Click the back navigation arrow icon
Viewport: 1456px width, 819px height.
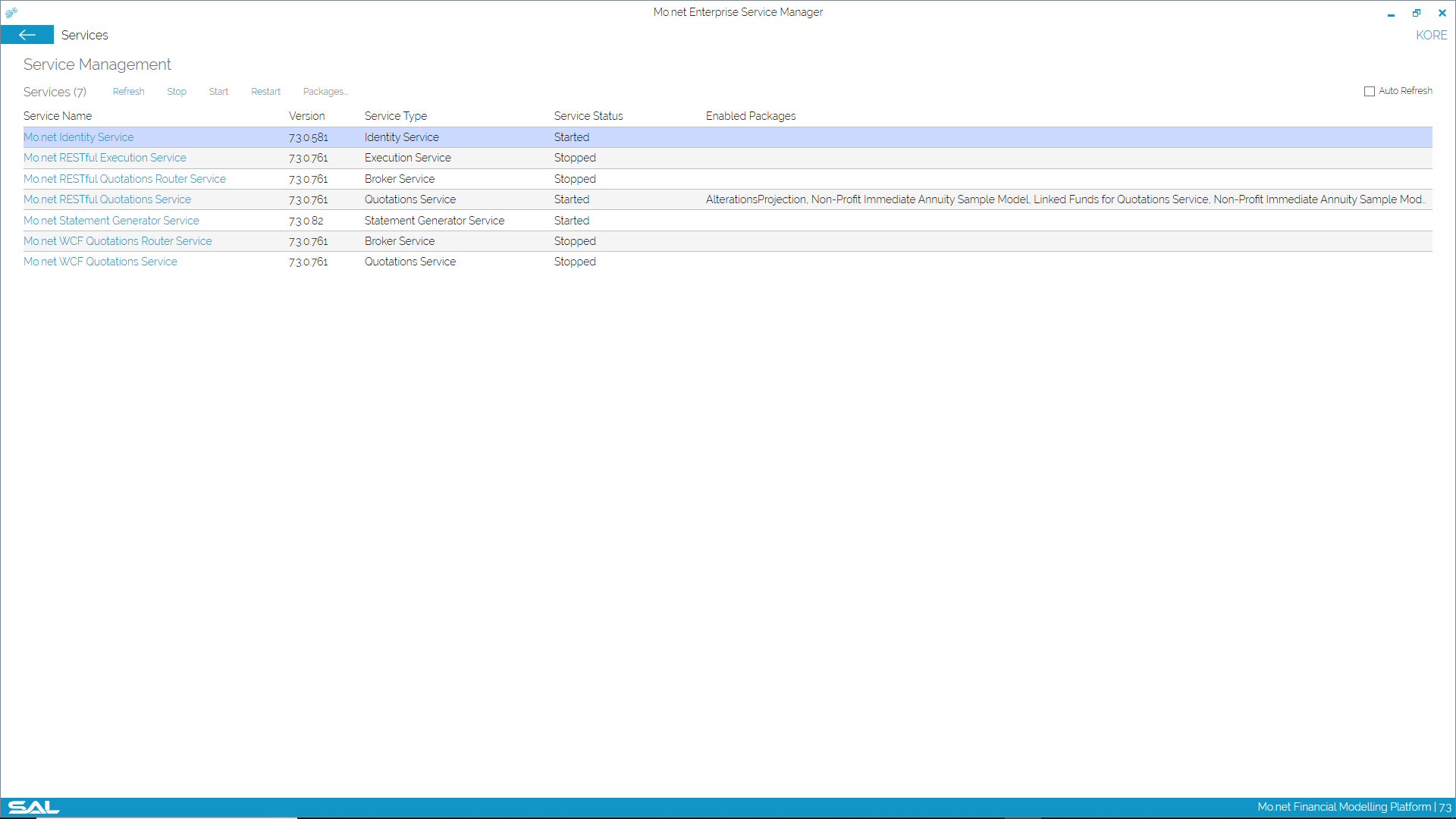coord(27,34)
